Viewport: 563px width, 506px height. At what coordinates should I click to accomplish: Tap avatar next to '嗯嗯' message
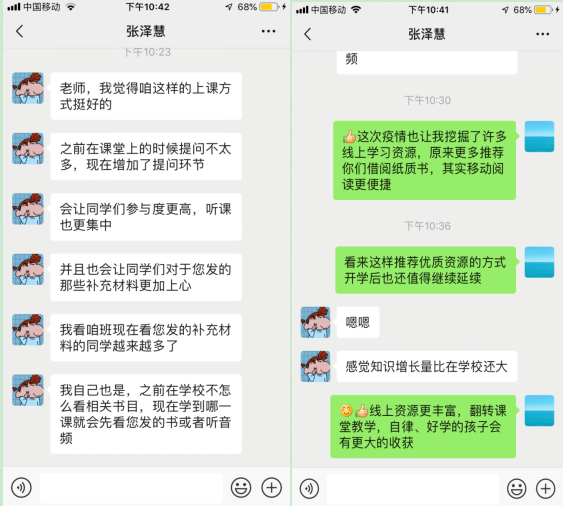click(x=315, y=322)
